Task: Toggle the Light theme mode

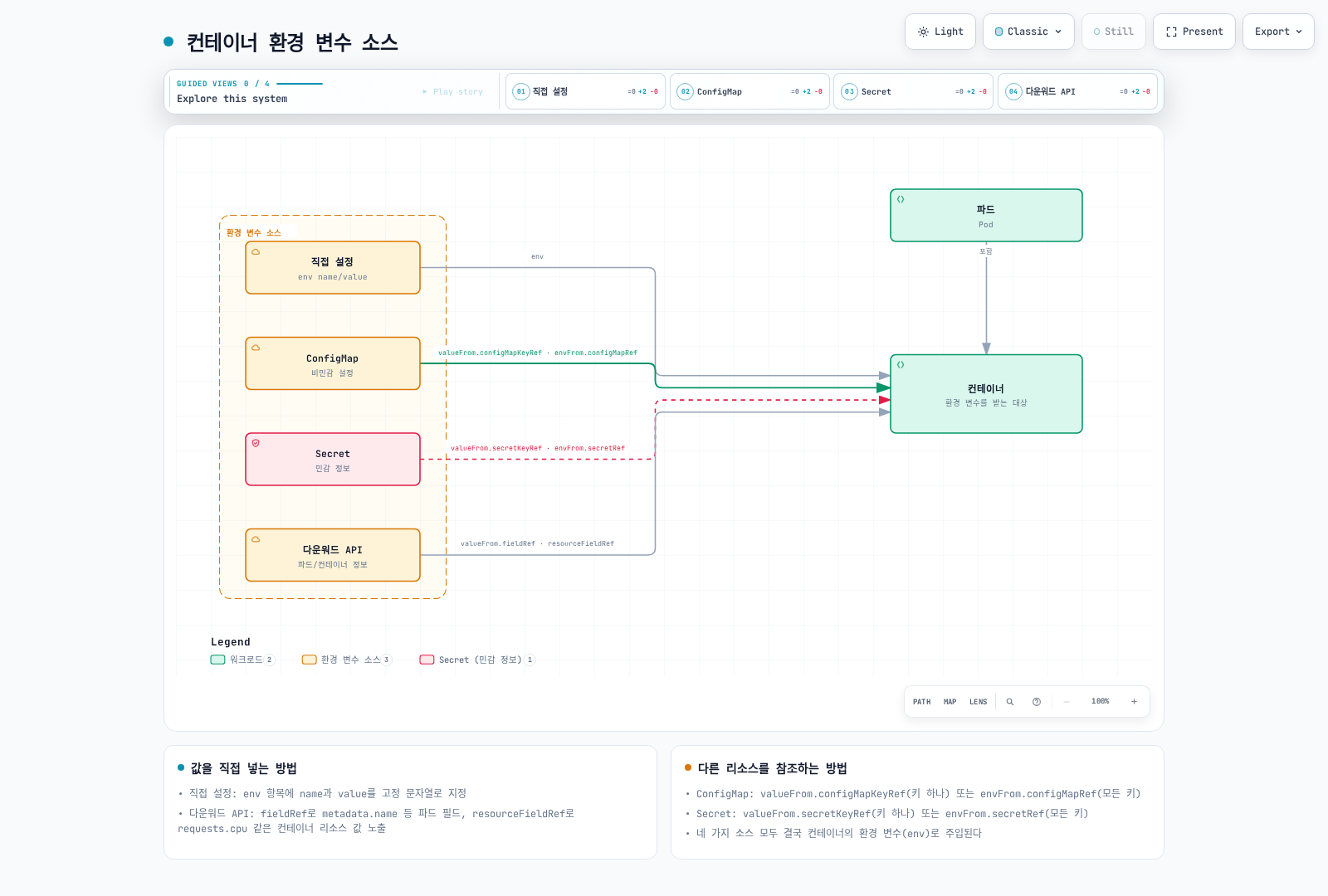Action: click(x=940, y=32)
